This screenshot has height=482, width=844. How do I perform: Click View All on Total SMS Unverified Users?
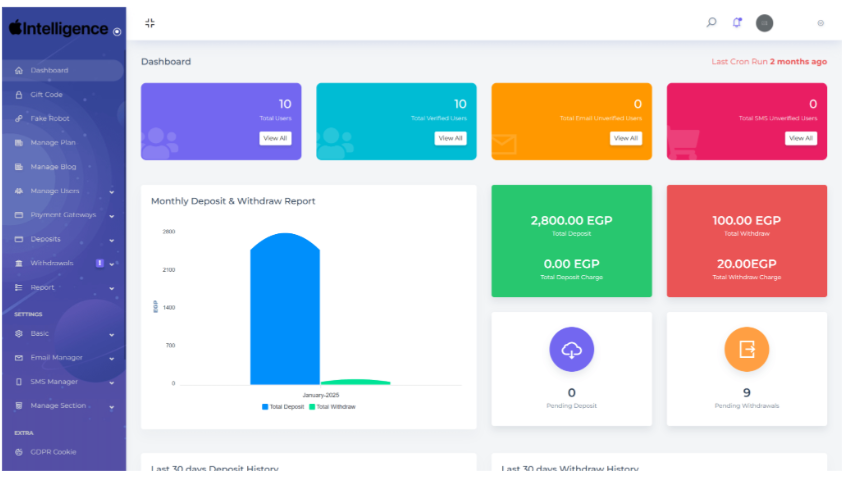click(x=800, y=138)
